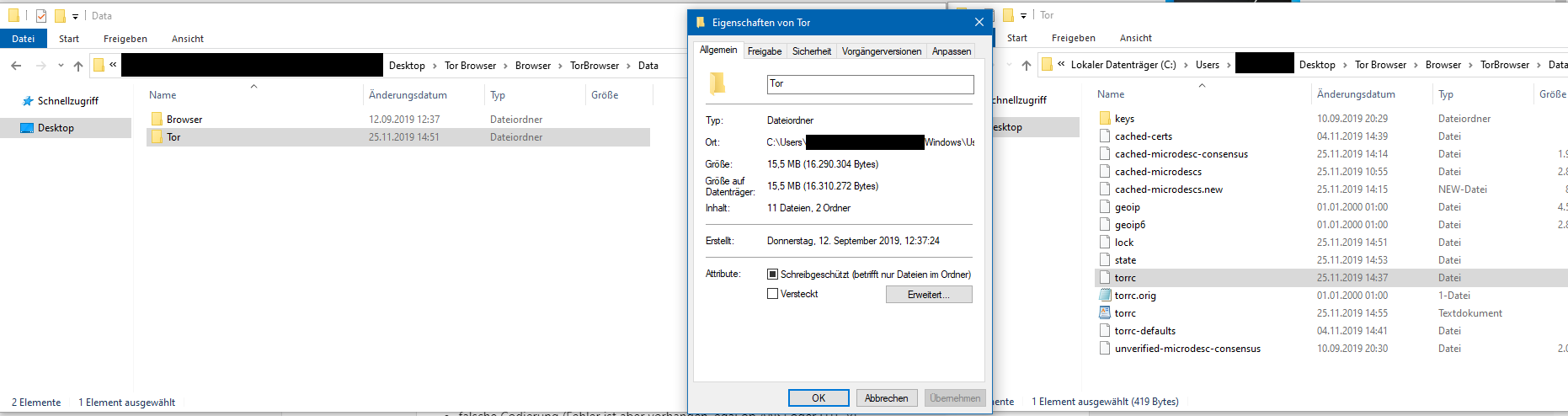Screen dimensions: 1568x416
Task: Click Abbrechen button in properties dialog
Action: [887, 398]
